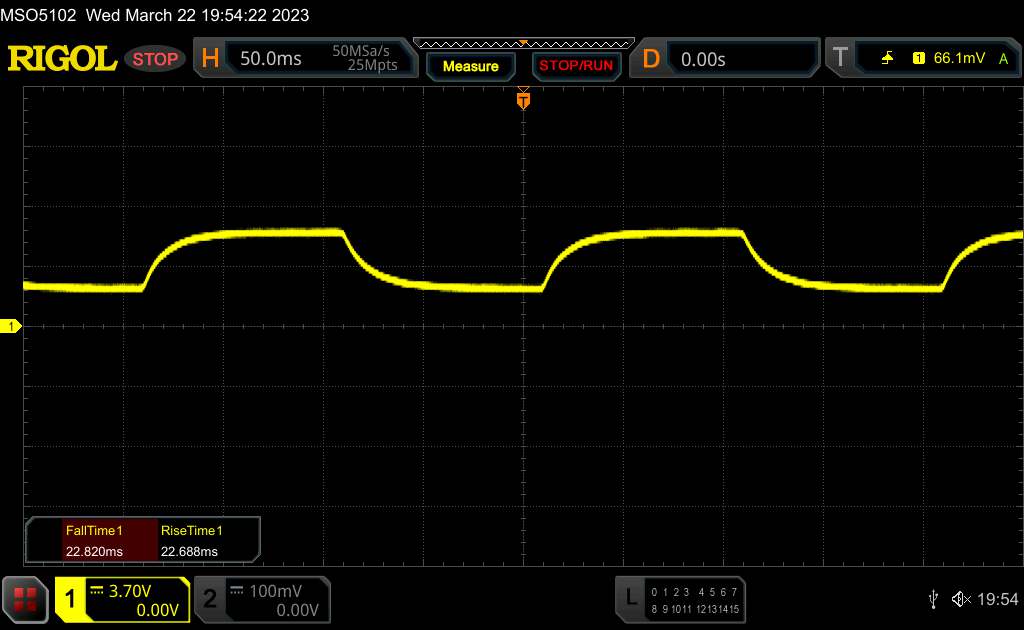Screen dimensions: 1024x630
Task: Click the 50MSa/s sample rate readout
Action: [360, 51]
